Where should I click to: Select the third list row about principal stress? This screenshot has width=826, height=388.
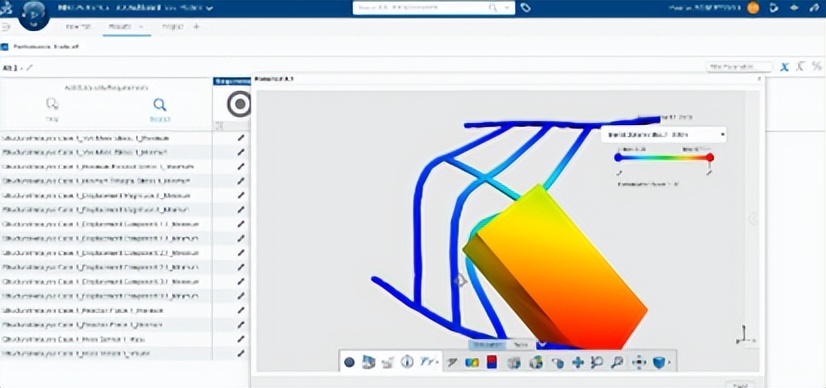click(106, 166)
